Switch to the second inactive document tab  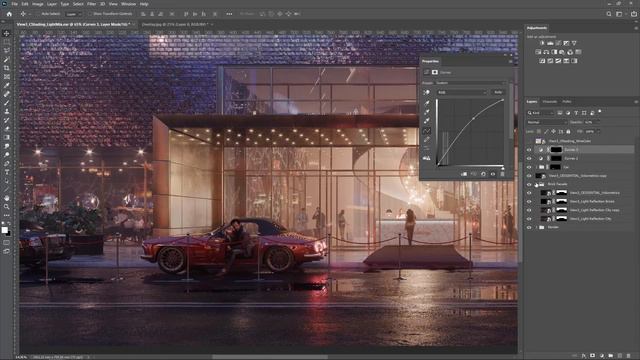click(x=176, y=24)
